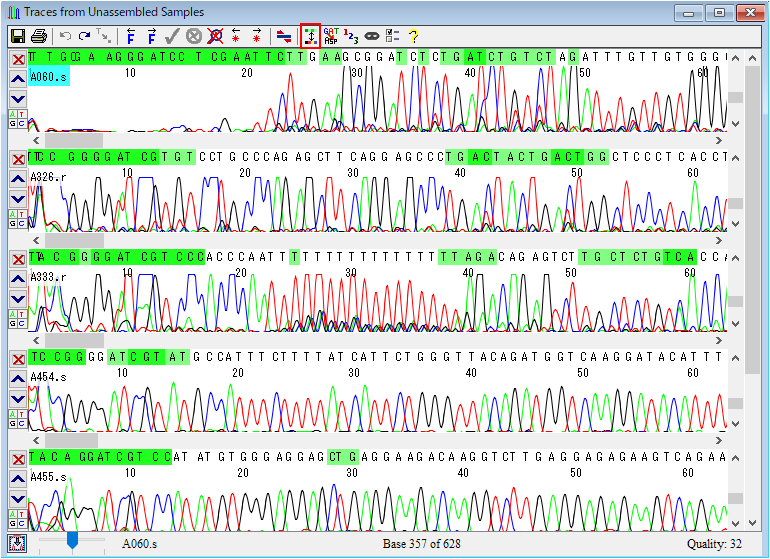
Task: Click the A060.s scale up arrow
Action: tap(735, 58)
